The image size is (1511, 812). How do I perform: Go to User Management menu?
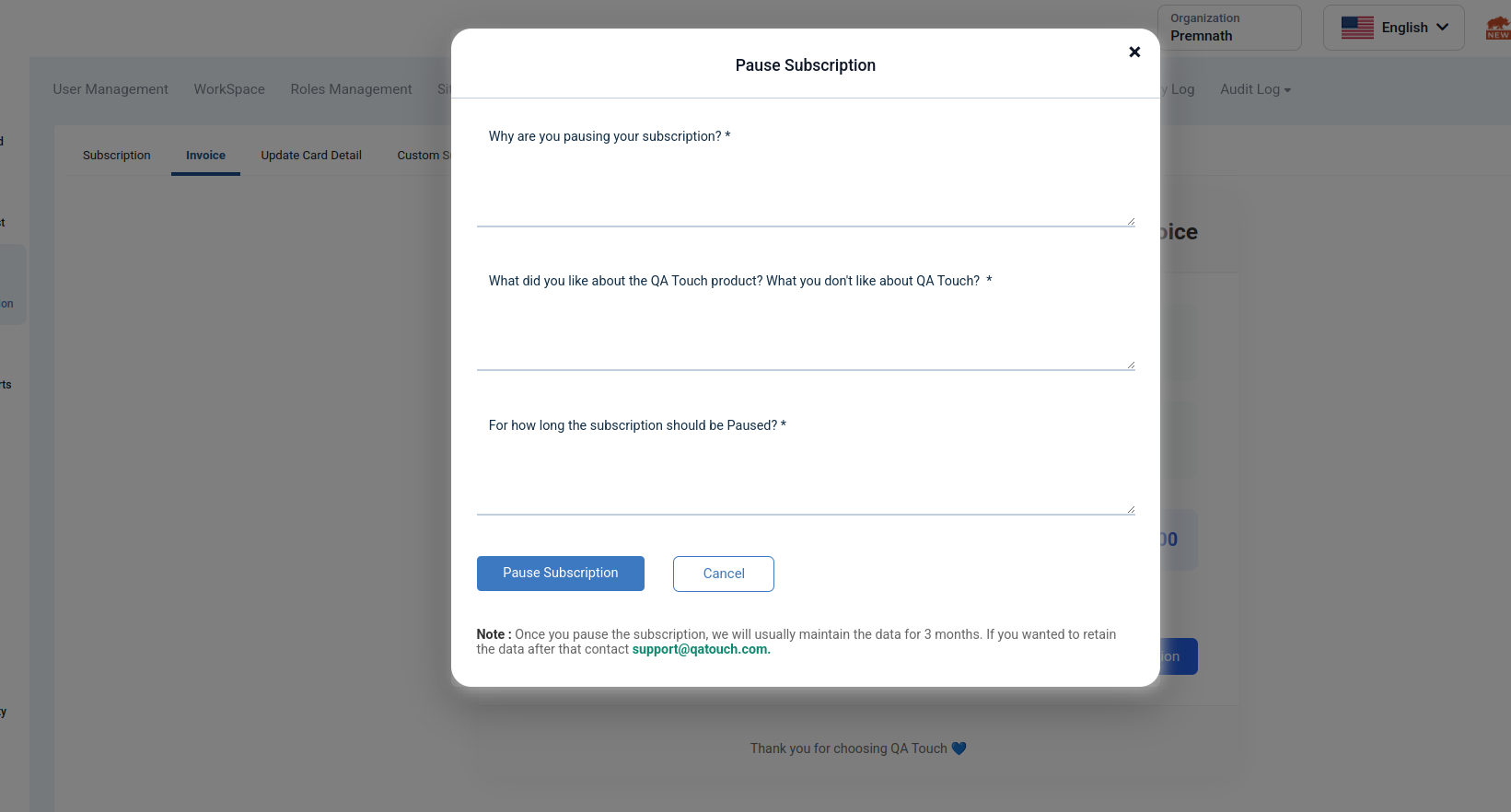(110, 89)
